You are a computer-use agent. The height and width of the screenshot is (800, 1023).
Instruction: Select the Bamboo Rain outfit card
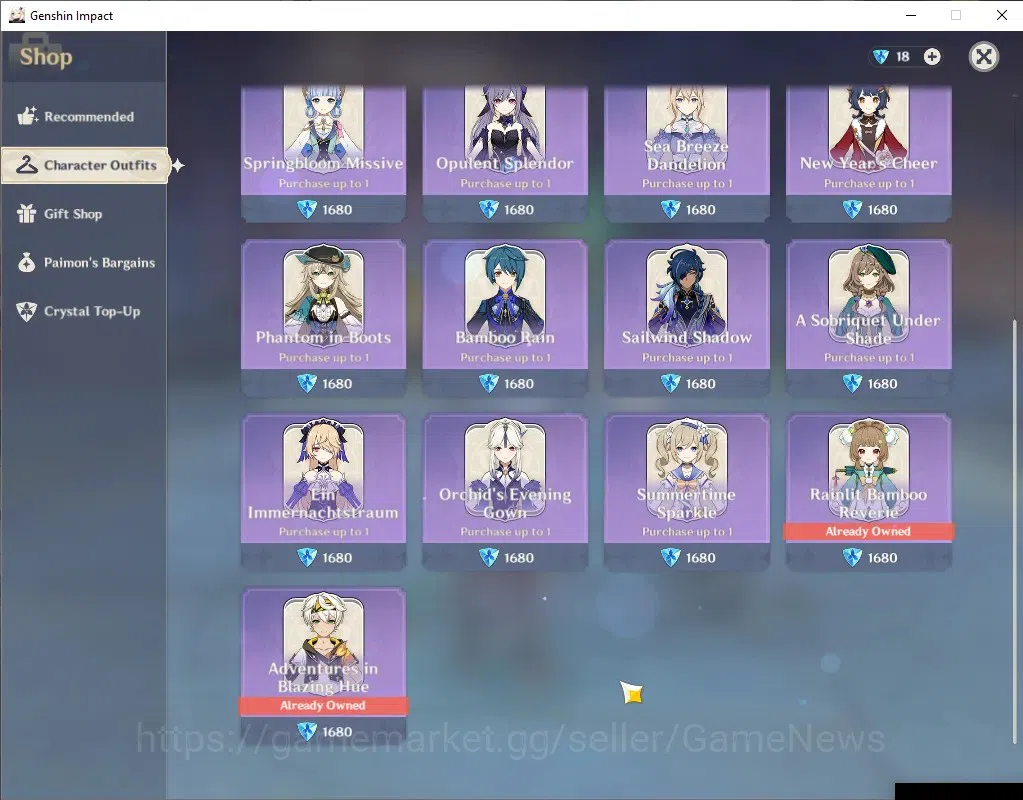click(x=505, y=318)
